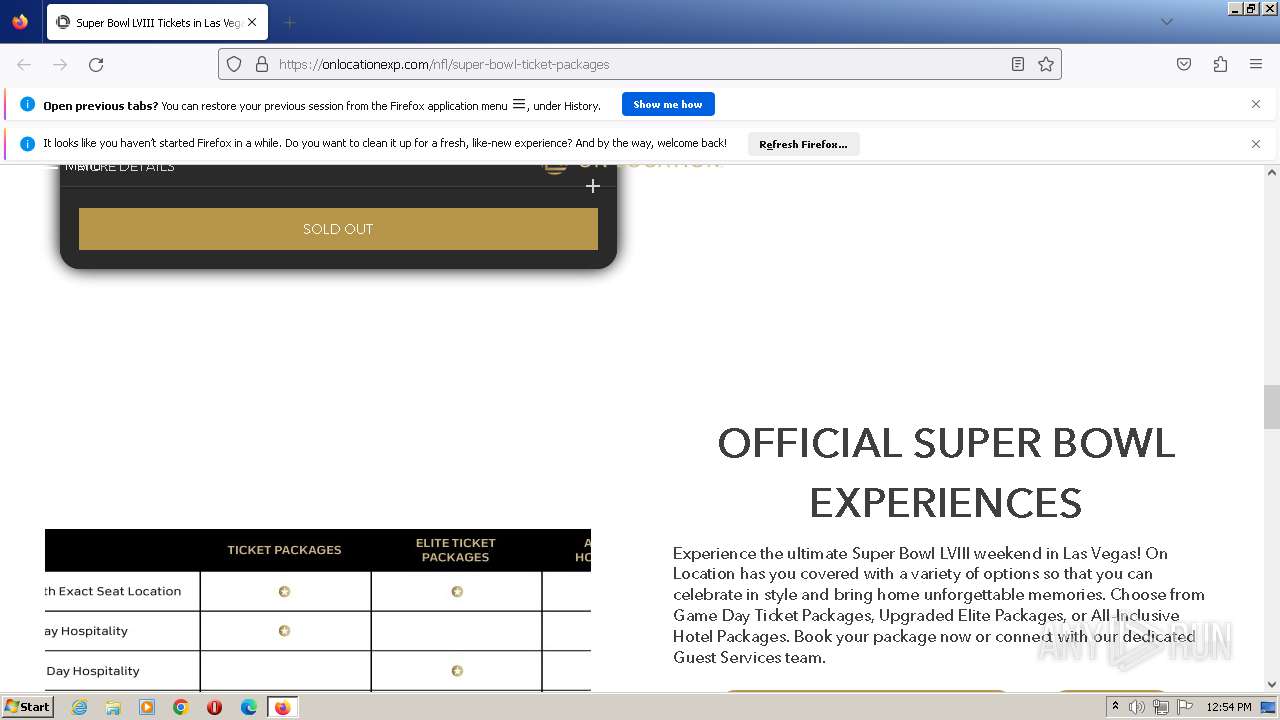Click the Show me how button
Screen dimensions: 1280x720
pos(668,104)
